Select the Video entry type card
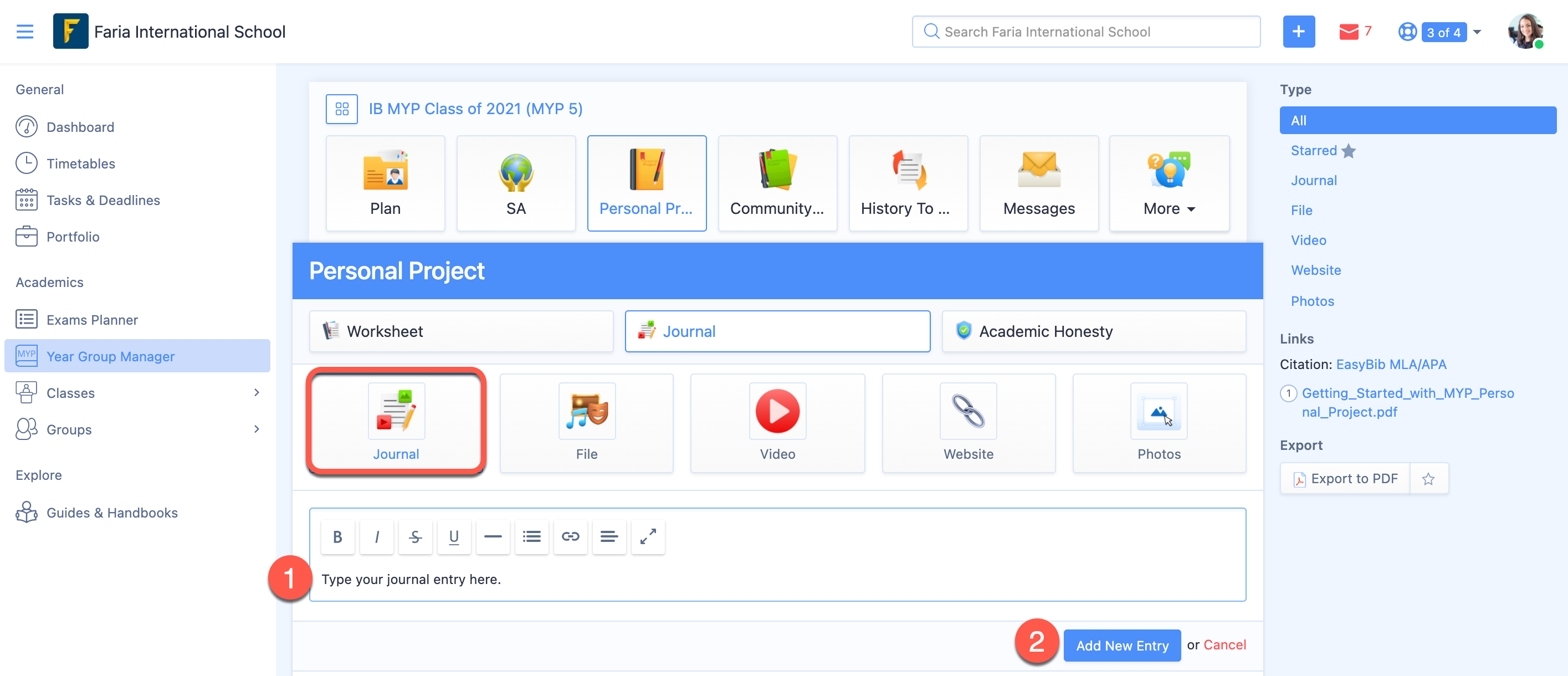The width and height of the screenshot is (1568, 676). 777,422
